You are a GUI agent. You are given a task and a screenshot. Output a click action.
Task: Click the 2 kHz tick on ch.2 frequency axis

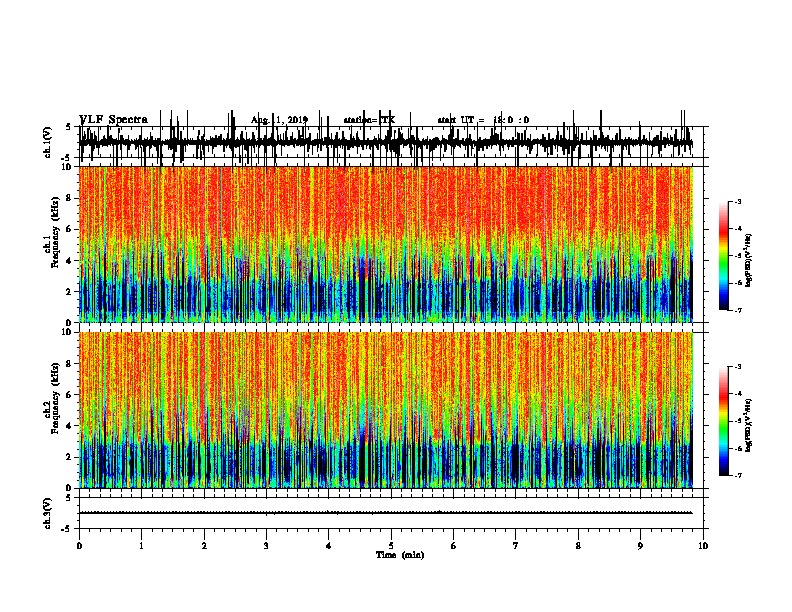point(70,457)
